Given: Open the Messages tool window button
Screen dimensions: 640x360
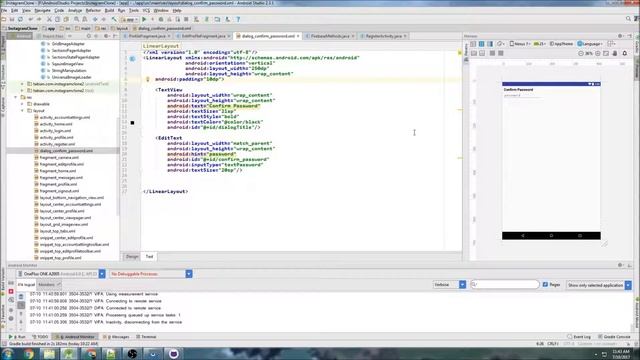Looking at the screenshot, I should click(116, 337).
